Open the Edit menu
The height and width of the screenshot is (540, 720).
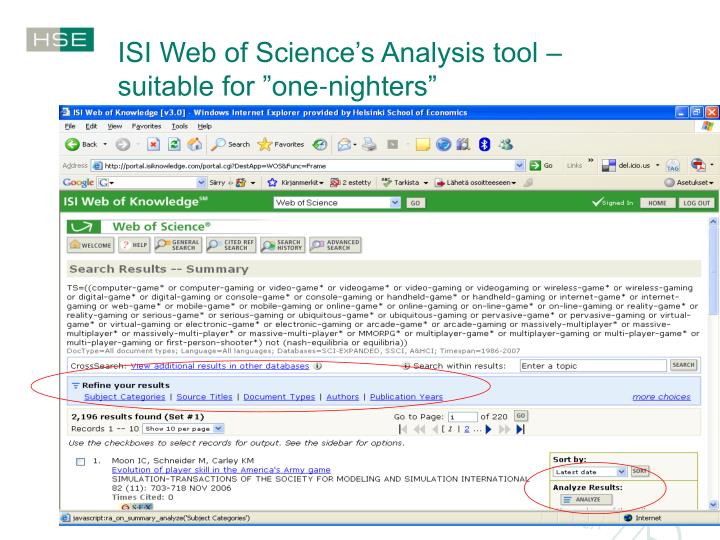point(91,126)
